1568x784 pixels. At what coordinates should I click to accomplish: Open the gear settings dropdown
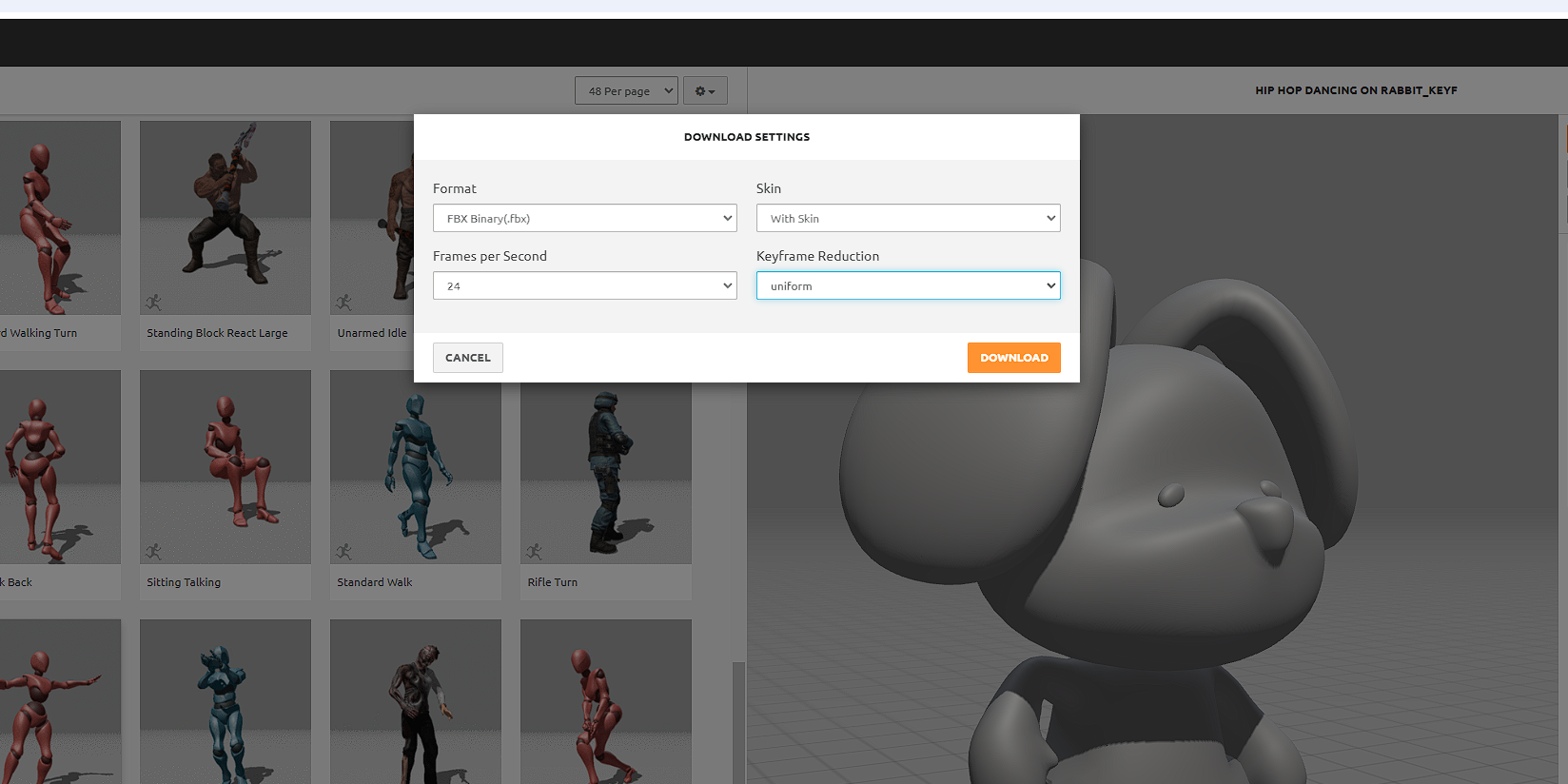click(x=705, y=90)
